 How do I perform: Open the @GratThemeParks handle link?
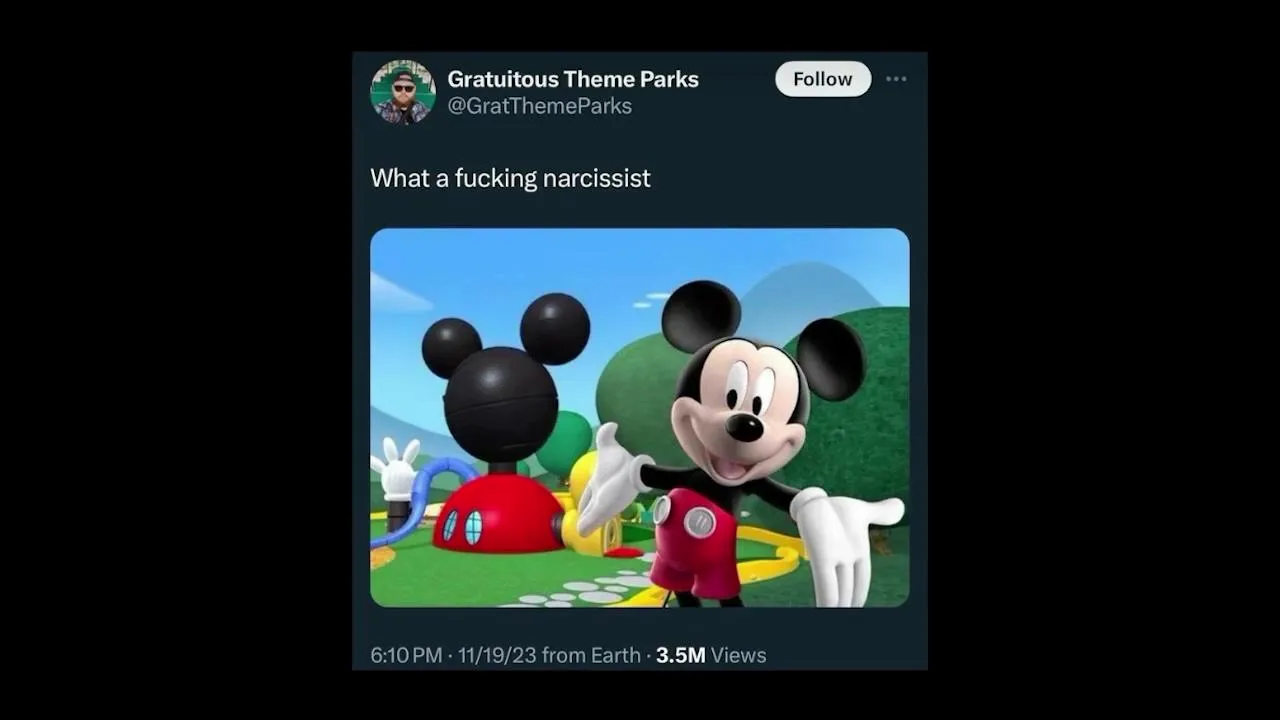[540, 106]
